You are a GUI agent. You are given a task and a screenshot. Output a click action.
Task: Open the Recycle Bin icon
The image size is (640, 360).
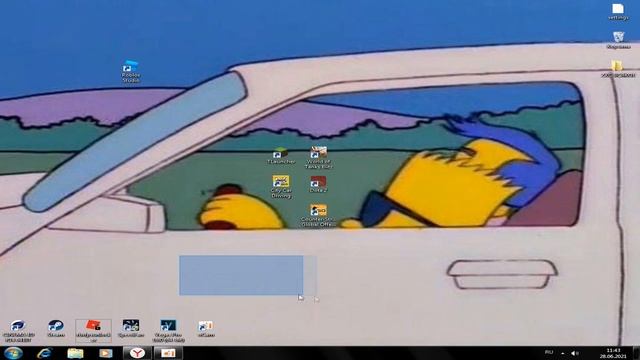[618, 40]
